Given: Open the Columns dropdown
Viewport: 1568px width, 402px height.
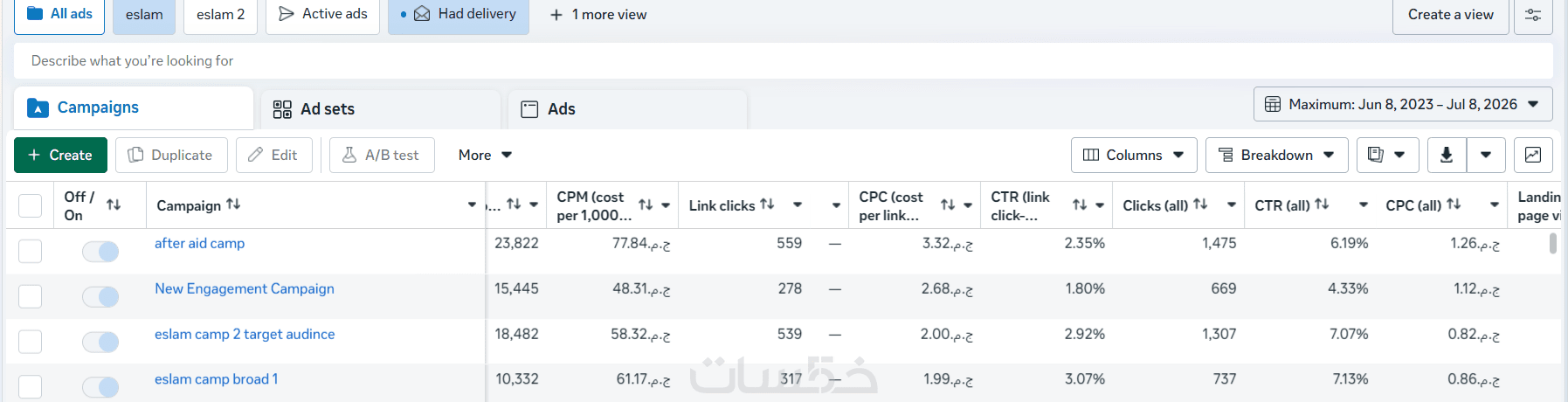Looking at the screenshot, I should pos(1134,155).
